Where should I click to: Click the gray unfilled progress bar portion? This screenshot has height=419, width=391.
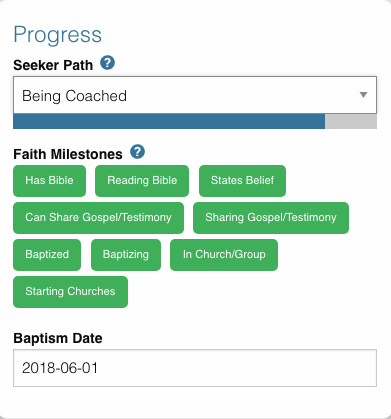[351, 121]
